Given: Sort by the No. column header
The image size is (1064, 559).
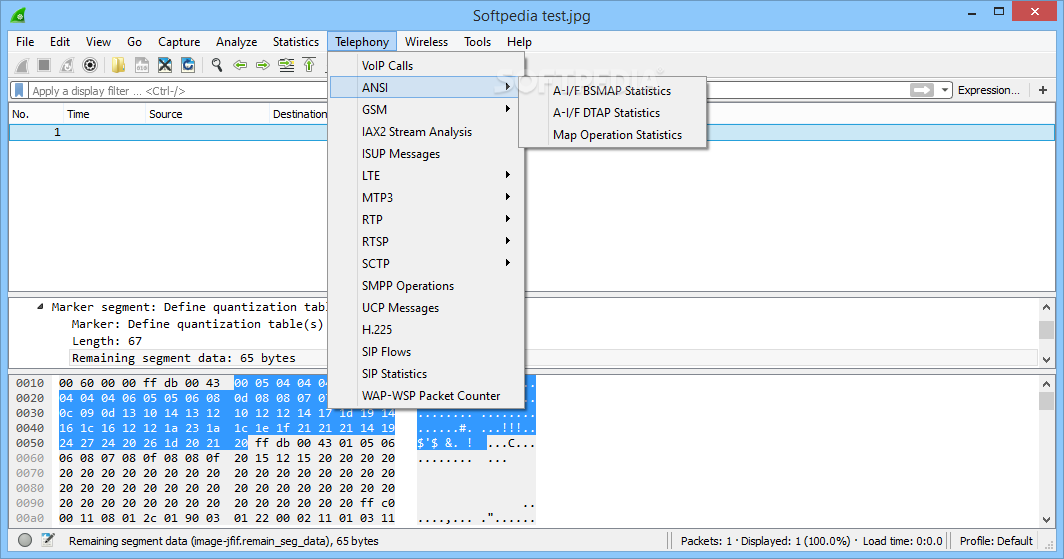Looking at the screenshot, I should point(35,114).
